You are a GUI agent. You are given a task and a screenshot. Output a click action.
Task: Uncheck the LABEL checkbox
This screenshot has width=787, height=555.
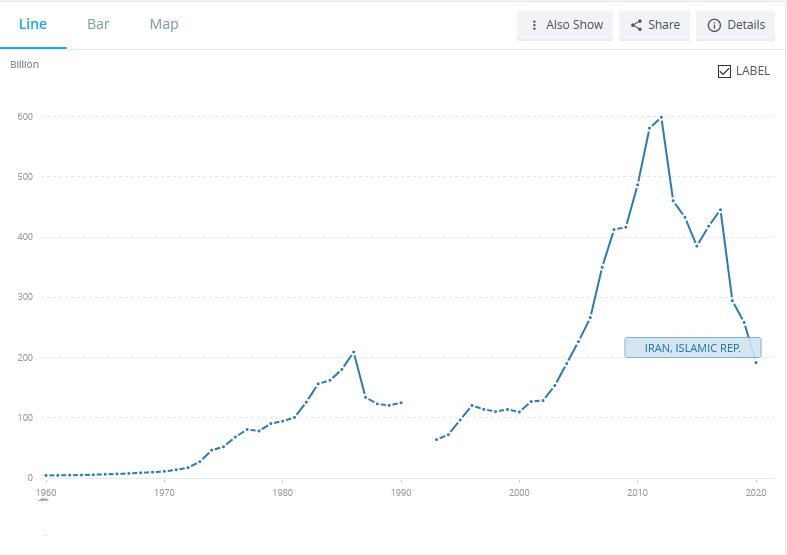(x=725, y=71)
